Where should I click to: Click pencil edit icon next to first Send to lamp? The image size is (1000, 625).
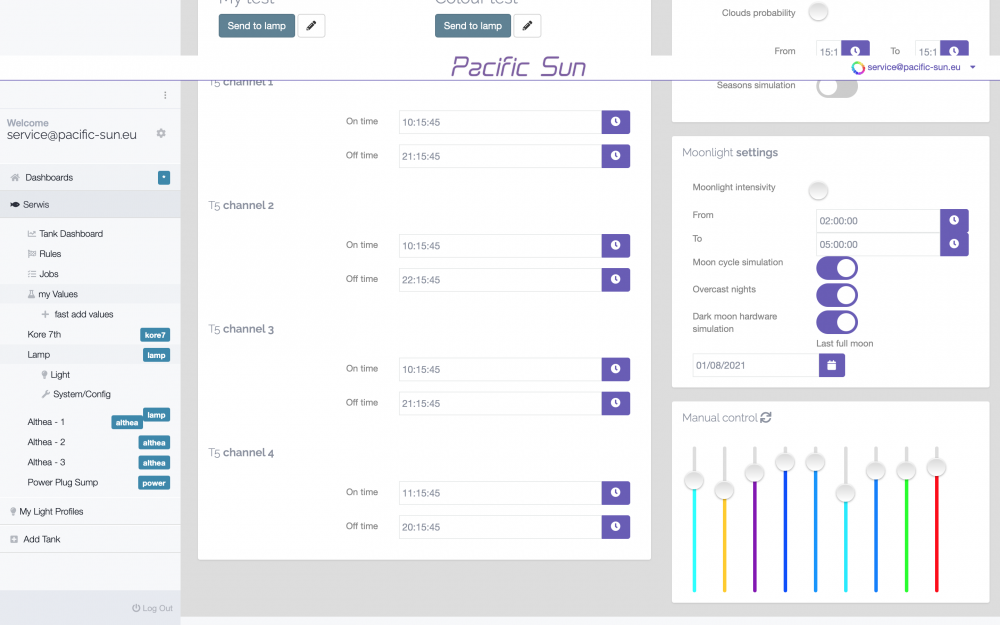pyautogui.click(x=311, y=26)
